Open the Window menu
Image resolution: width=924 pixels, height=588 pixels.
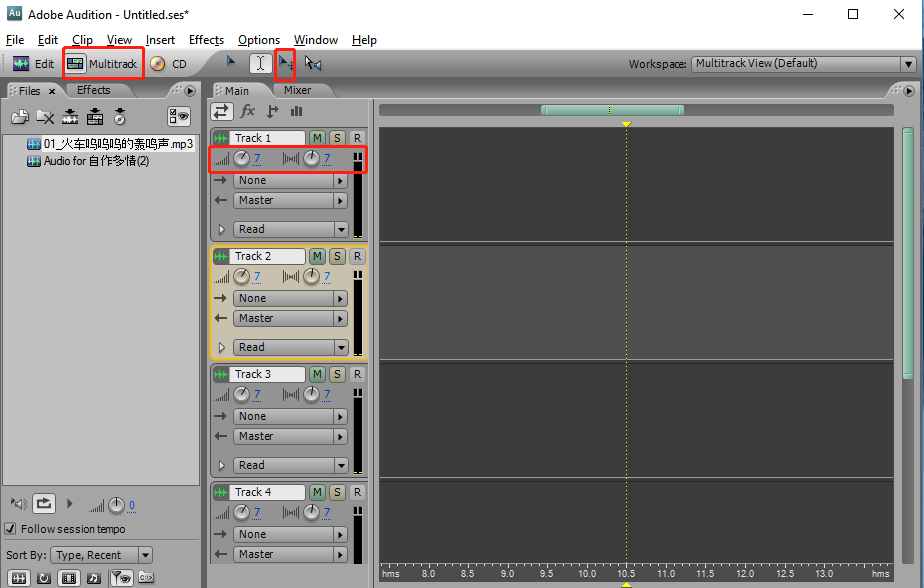point(316,39)
